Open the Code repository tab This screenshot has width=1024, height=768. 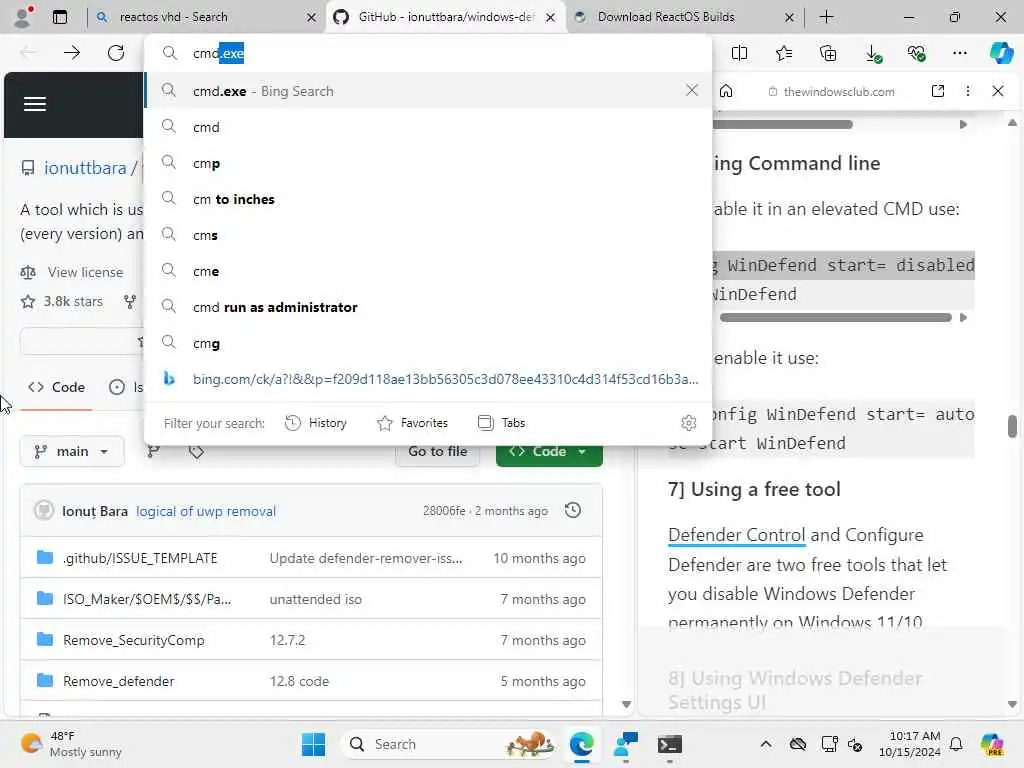click(x=56, y=387)
